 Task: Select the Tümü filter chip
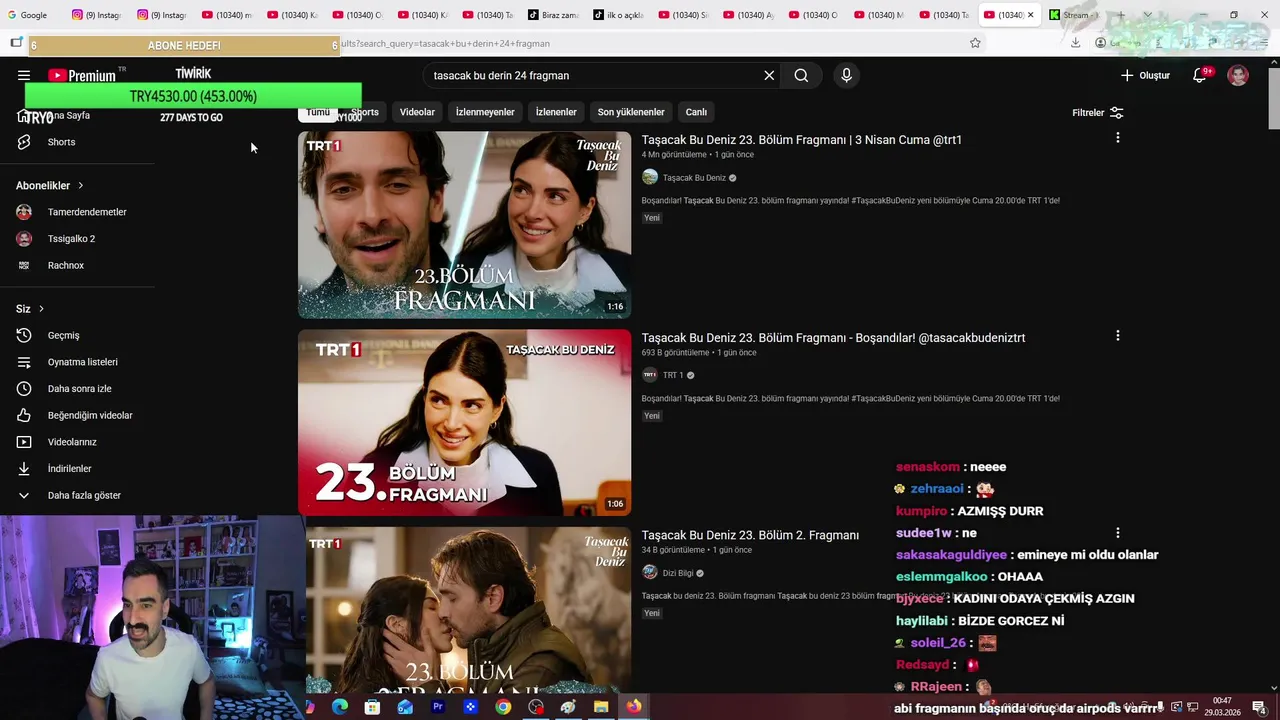point(318,112)
